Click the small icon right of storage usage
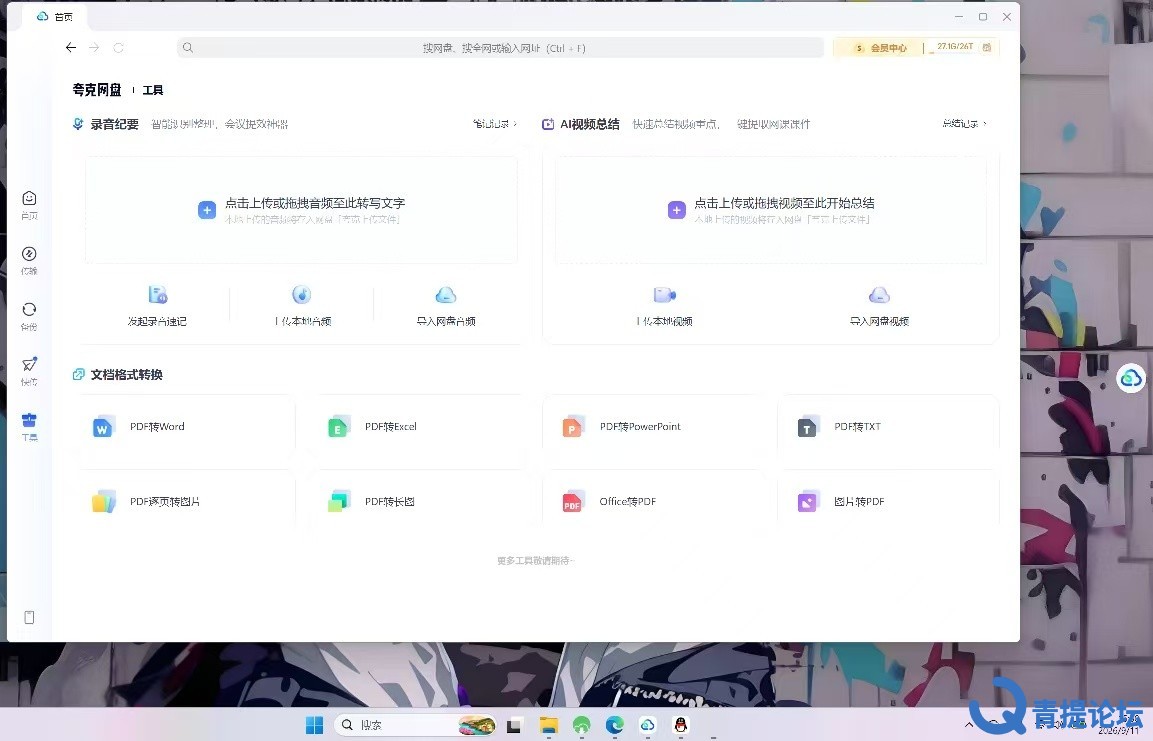This screenshot has height=741, width=1153. point(987,48)
